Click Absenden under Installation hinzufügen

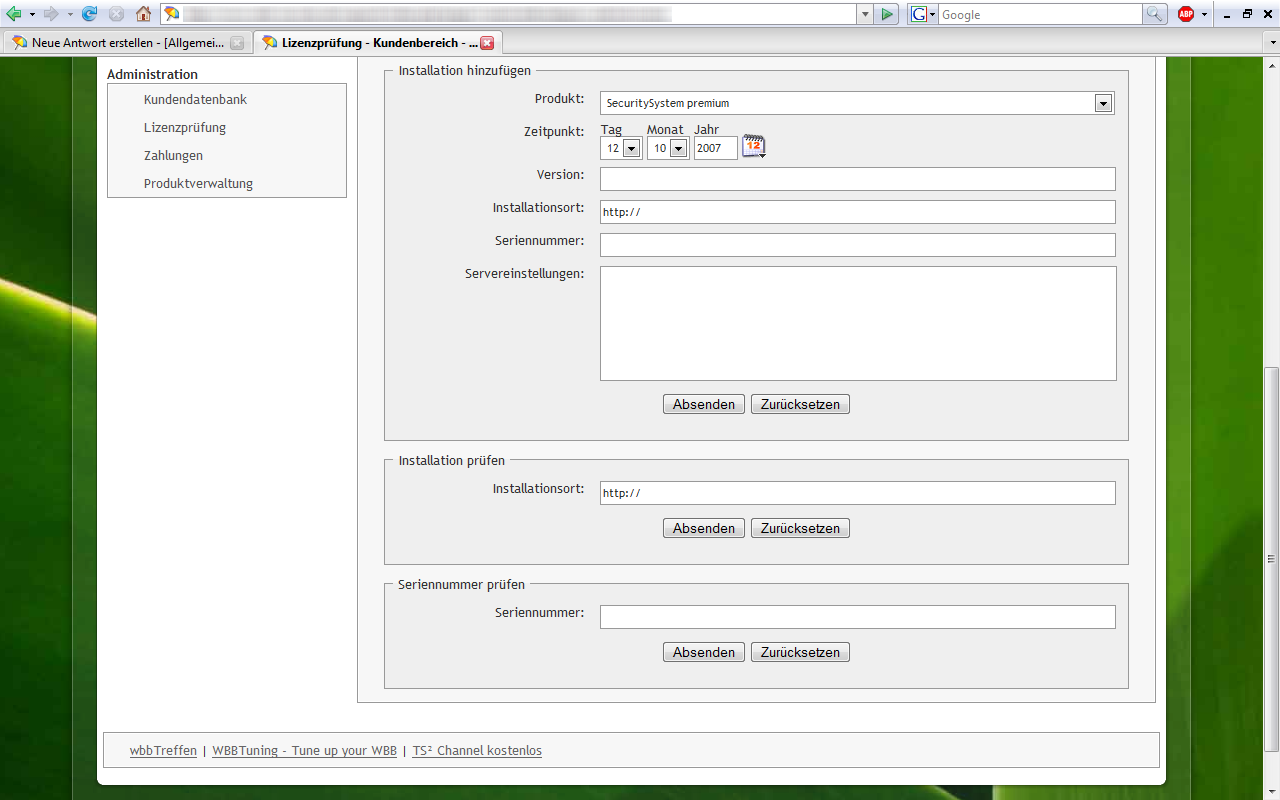point(703,405)
